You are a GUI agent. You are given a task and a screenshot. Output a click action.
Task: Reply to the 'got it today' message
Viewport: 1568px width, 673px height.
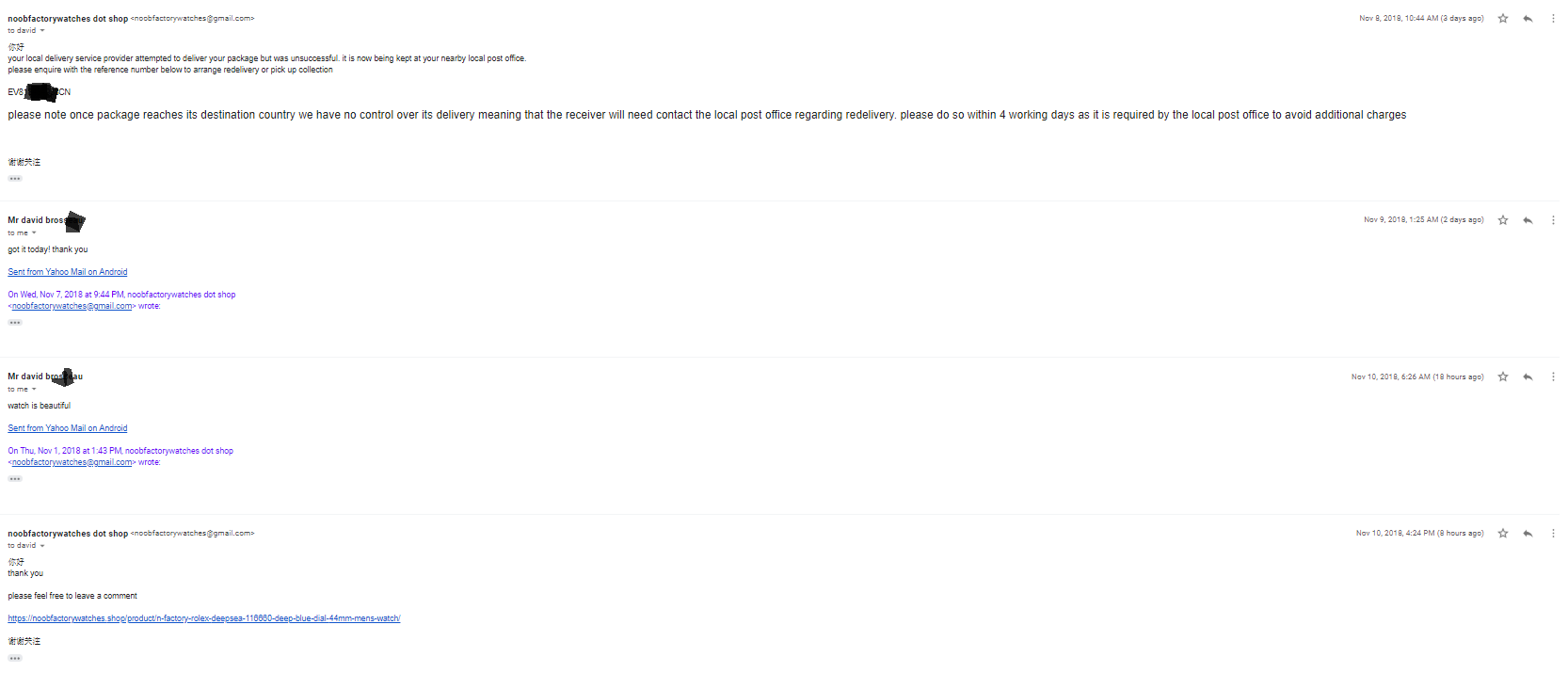1528,220
